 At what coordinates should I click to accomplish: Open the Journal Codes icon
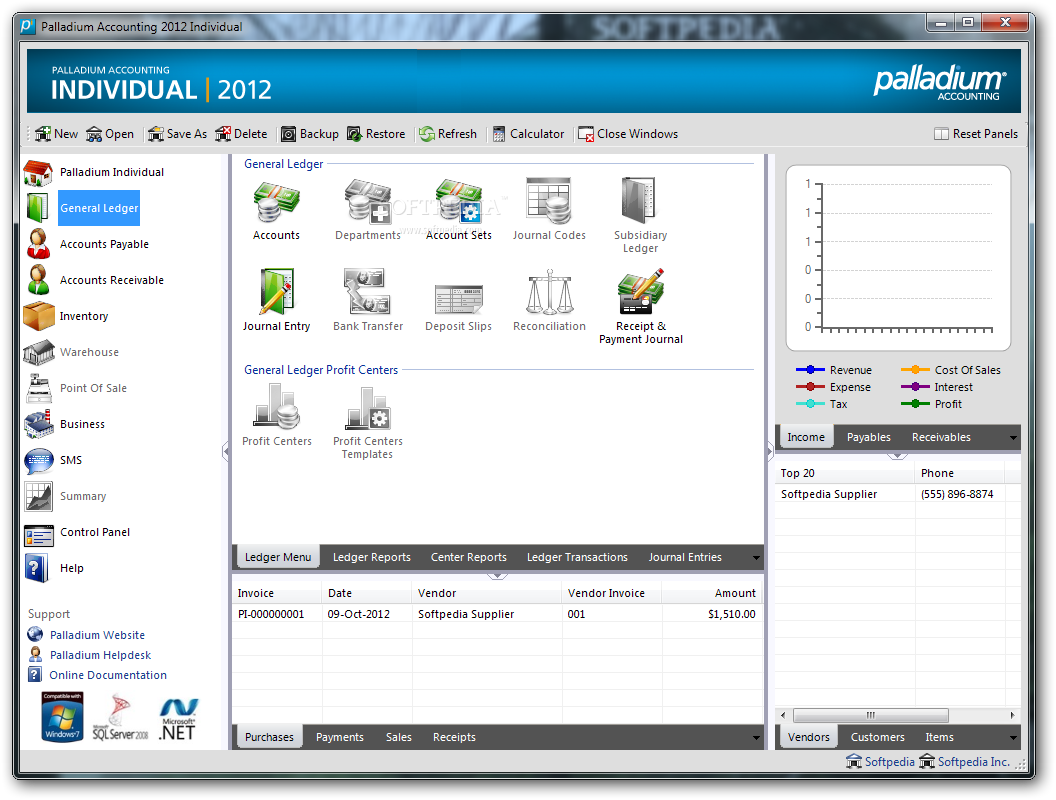pos(549,201)
